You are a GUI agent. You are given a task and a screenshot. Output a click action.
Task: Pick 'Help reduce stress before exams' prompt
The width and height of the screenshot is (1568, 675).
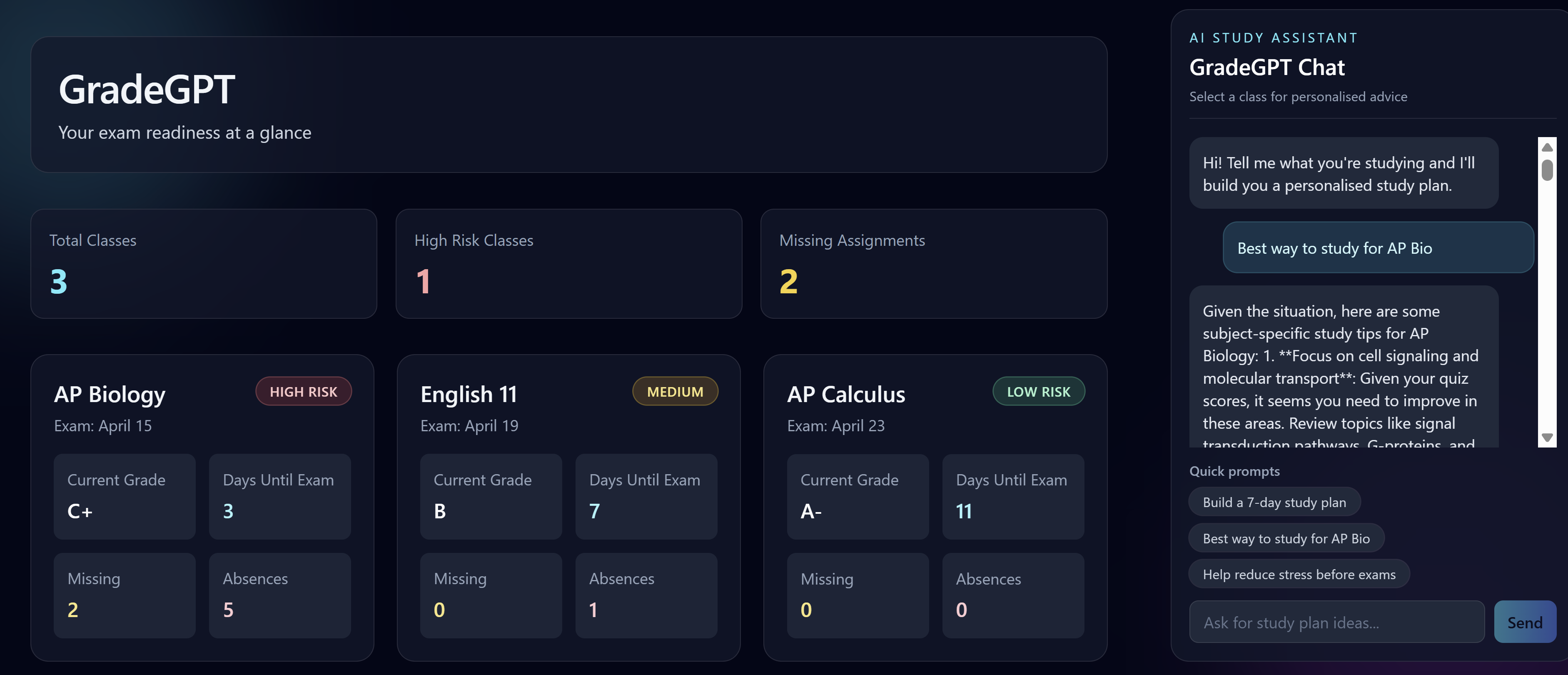click(1299, 575)
